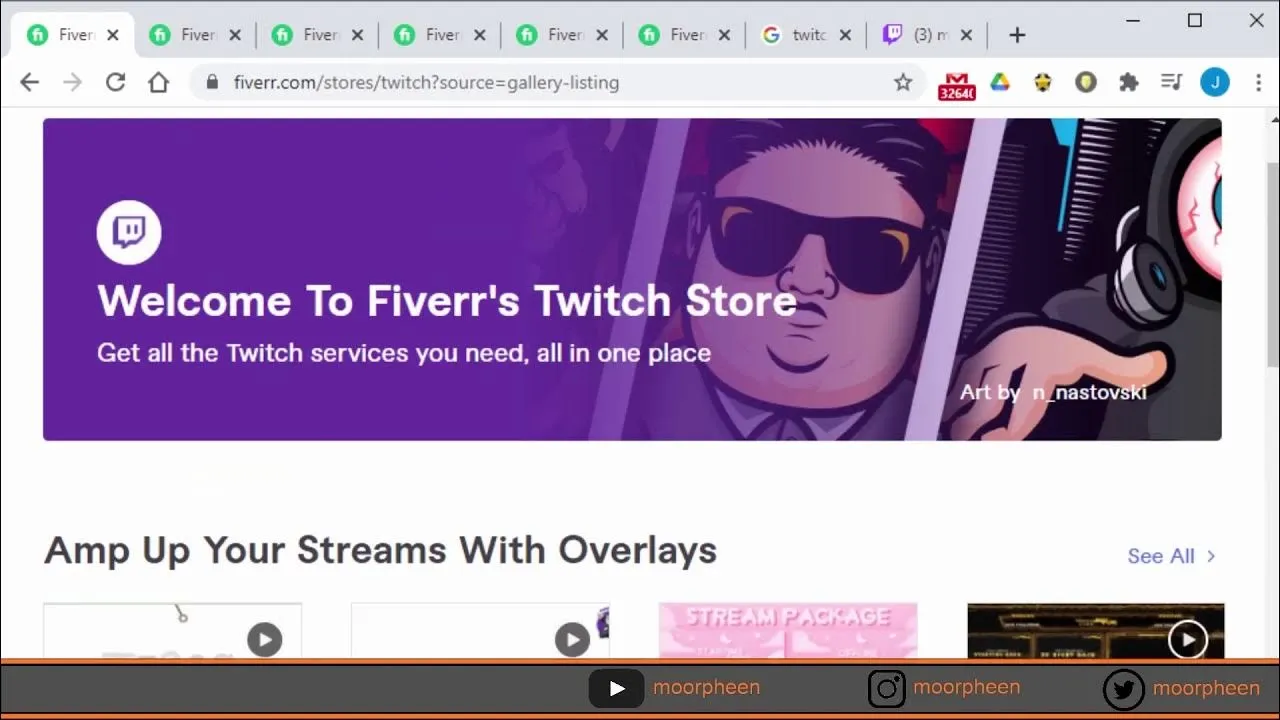Open the See All overlays link
Viewport: 1280px width, 720px height.
(x=1161, y=556)
